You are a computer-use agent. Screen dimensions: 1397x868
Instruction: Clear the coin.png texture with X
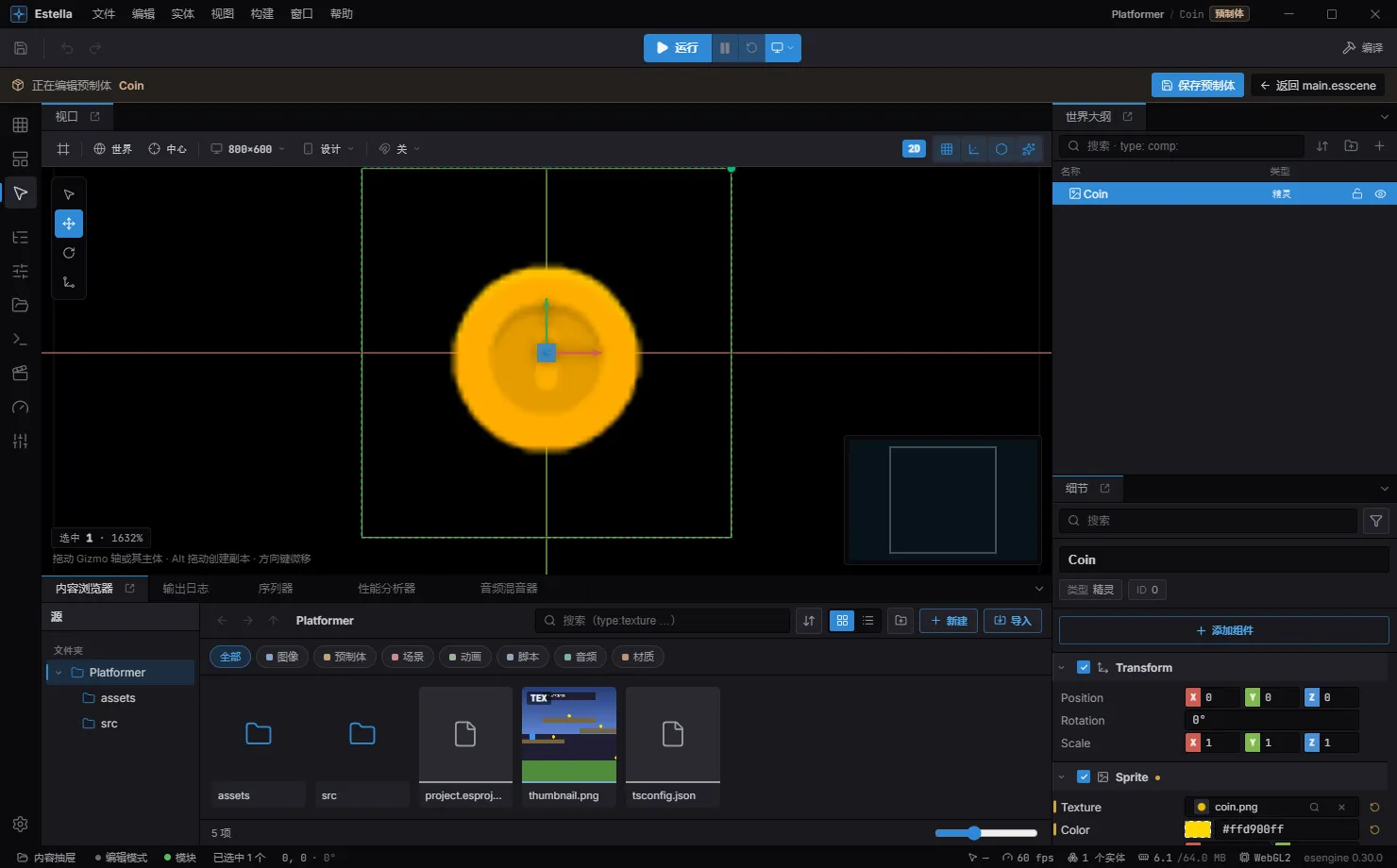tap(1341, 808)
